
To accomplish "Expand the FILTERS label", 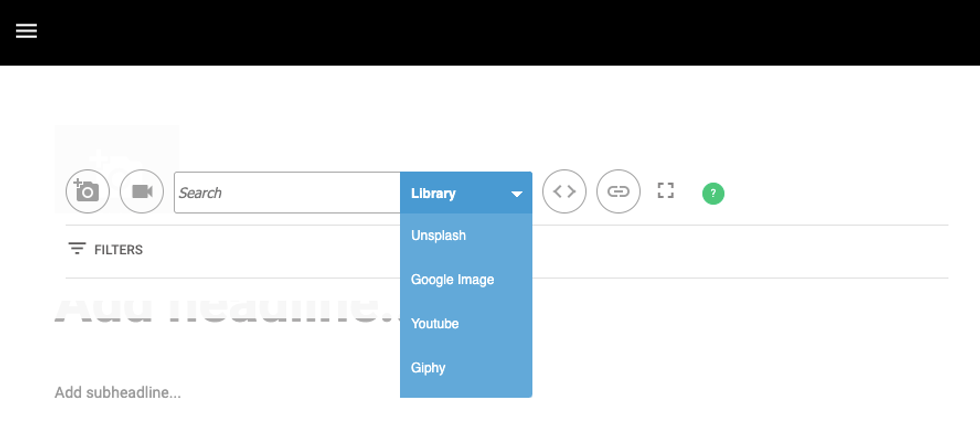I will [119, 250].
